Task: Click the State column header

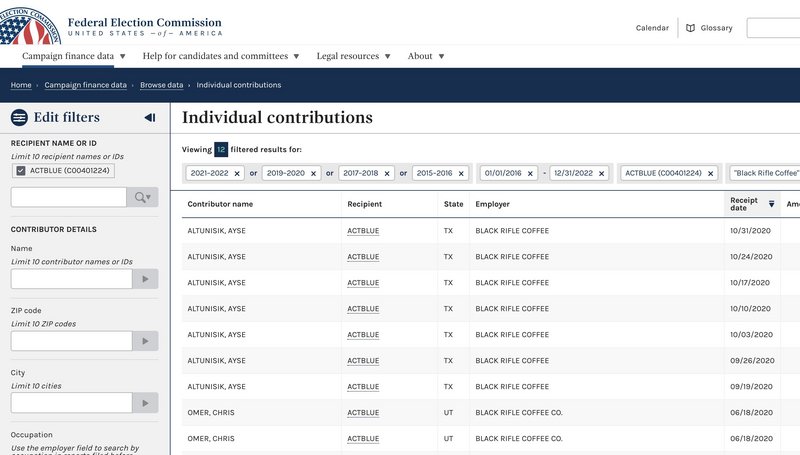Action: (453, 204)
